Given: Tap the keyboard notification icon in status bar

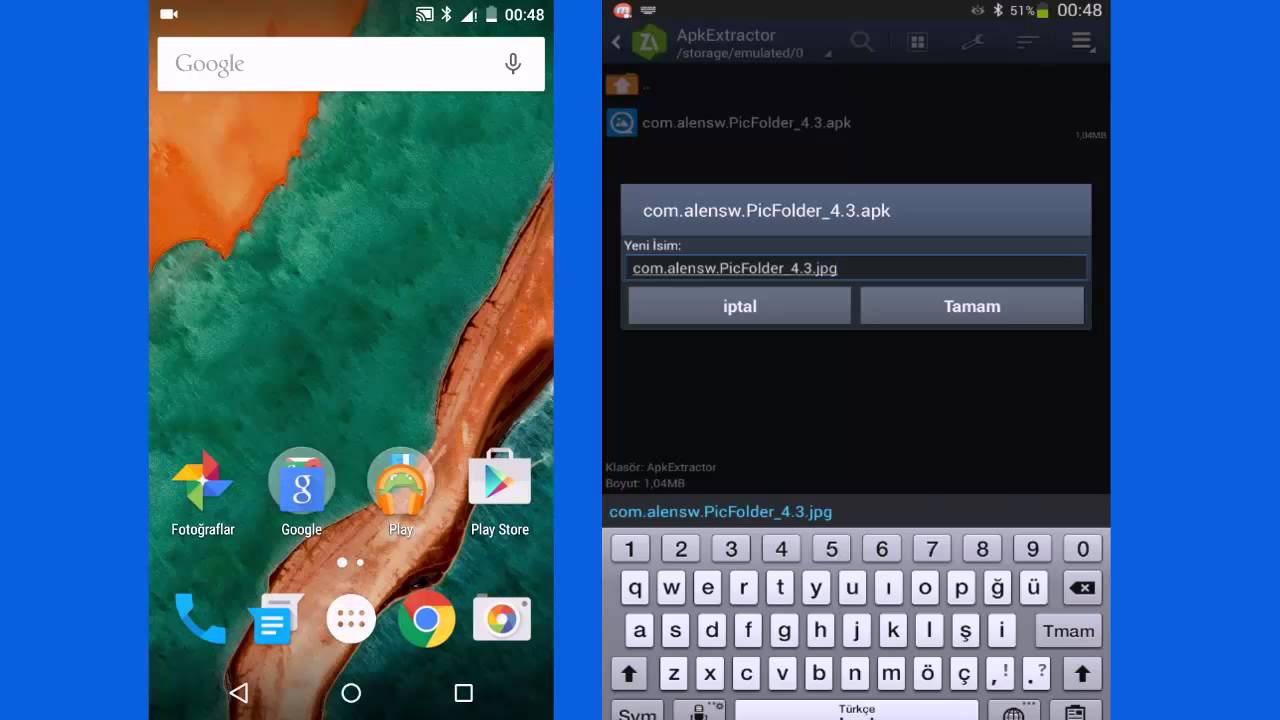Looking at the screenshot, I should coord(648,11).
